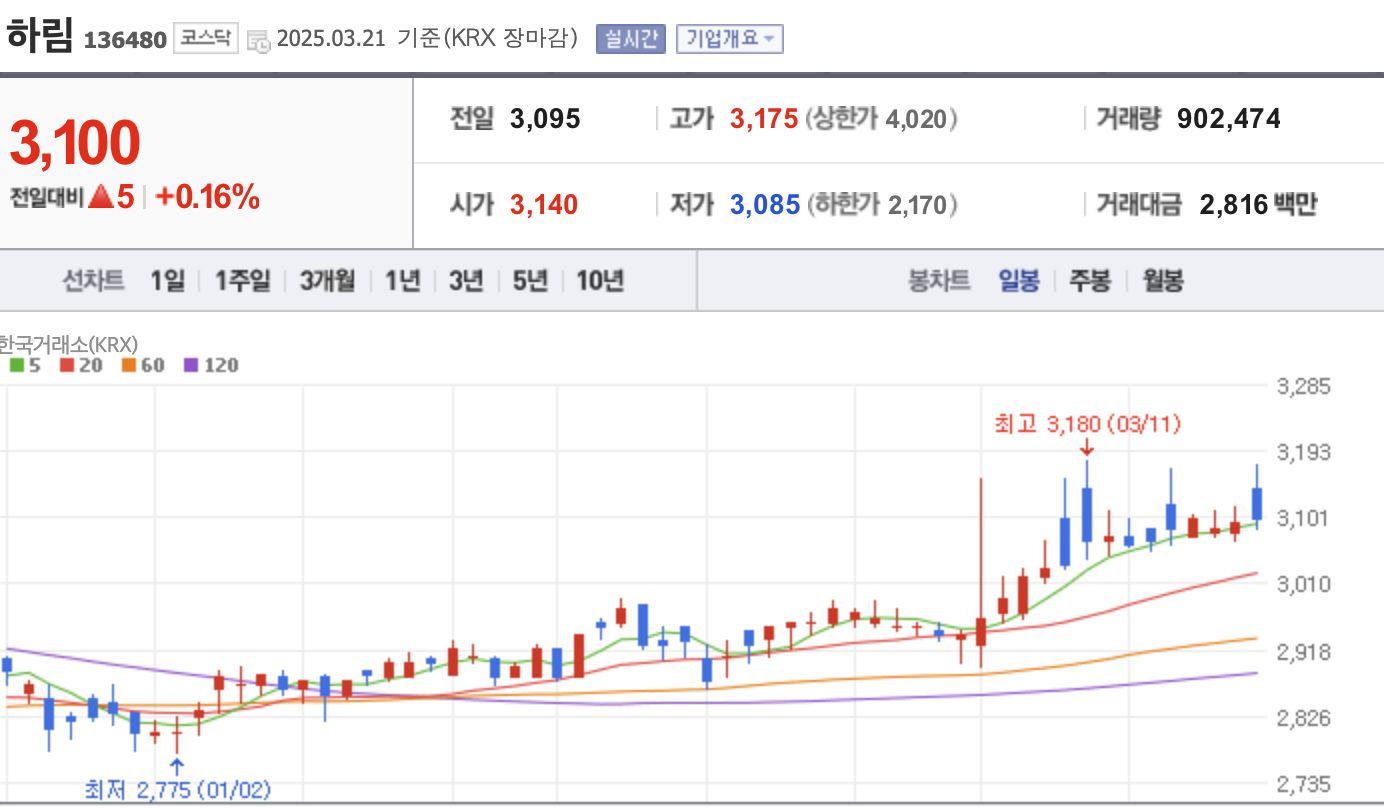Click the 하한가 2,170 text

882,205
